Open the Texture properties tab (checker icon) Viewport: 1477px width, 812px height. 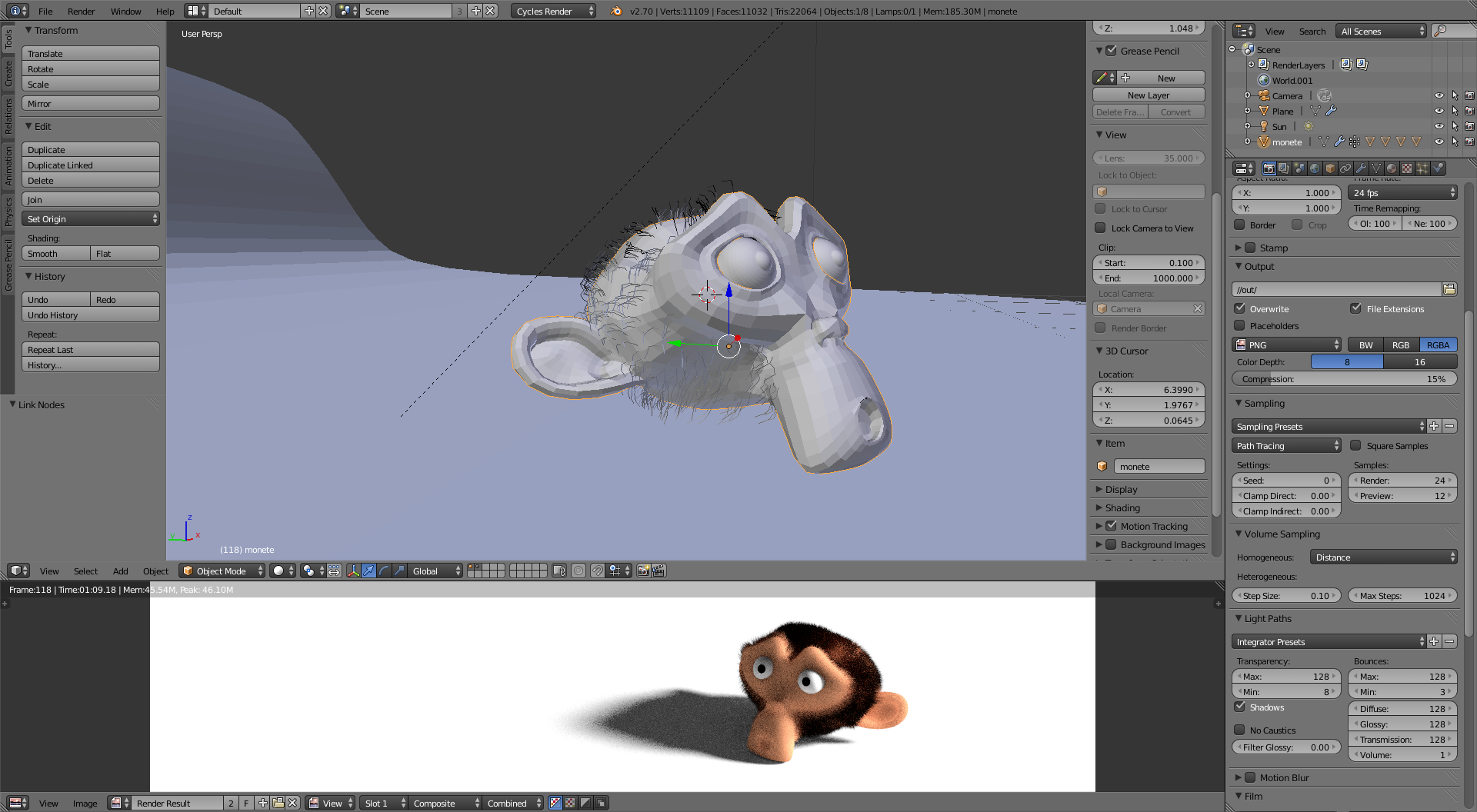coord(1407,168)
